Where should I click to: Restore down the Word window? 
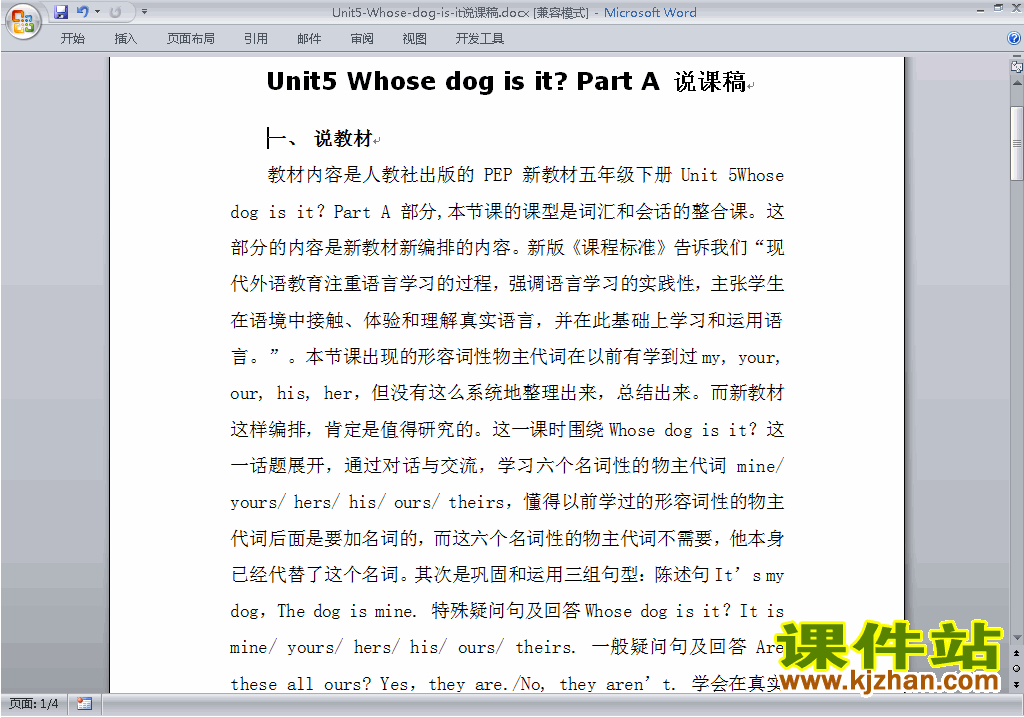pos(998,8)
